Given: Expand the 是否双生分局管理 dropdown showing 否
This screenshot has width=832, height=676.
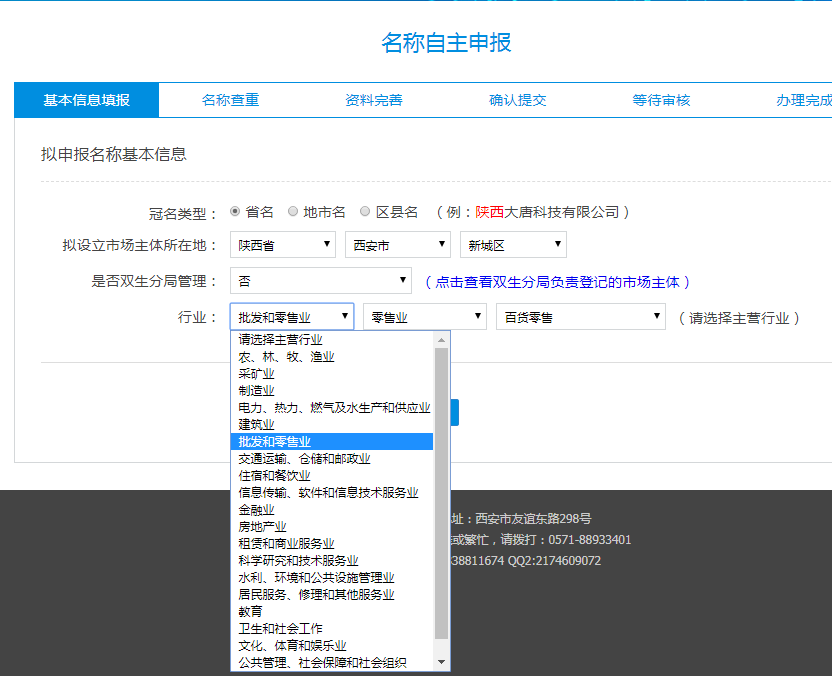Looking at the screenshot, I should click(x=319, y=279).
